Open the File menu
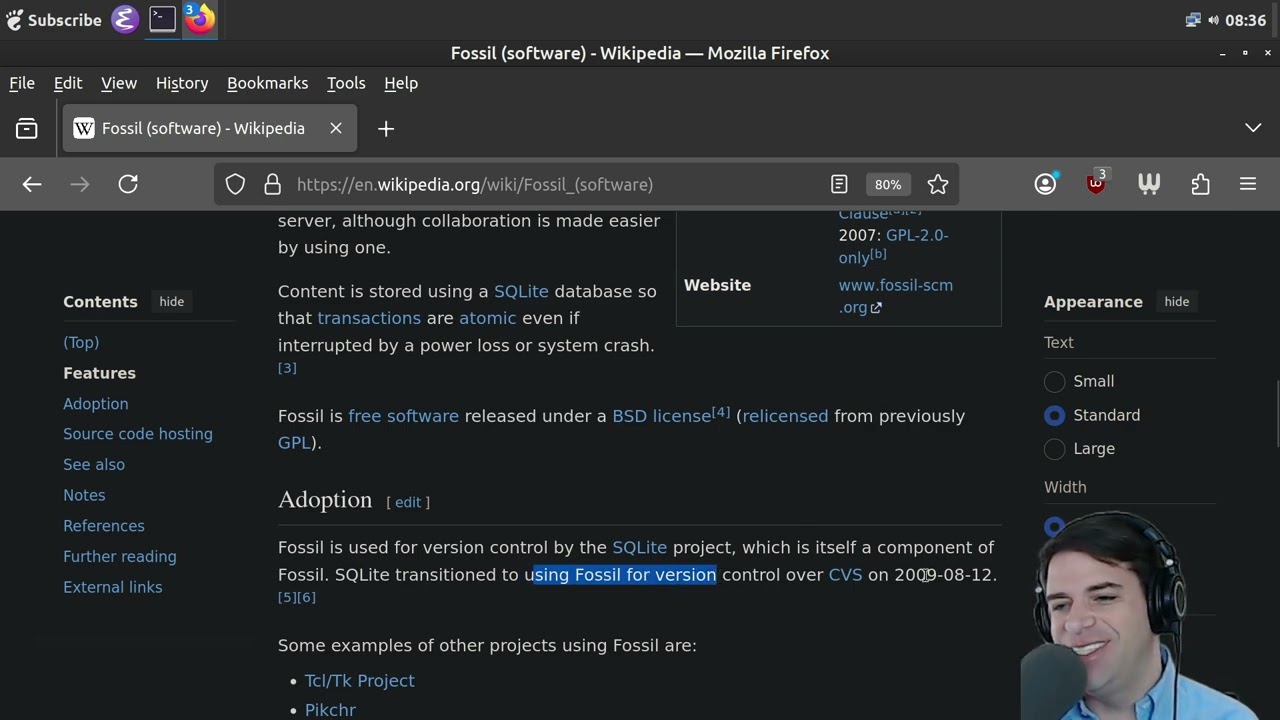This screenshot has width=1280, height=720. pos(22,83)
